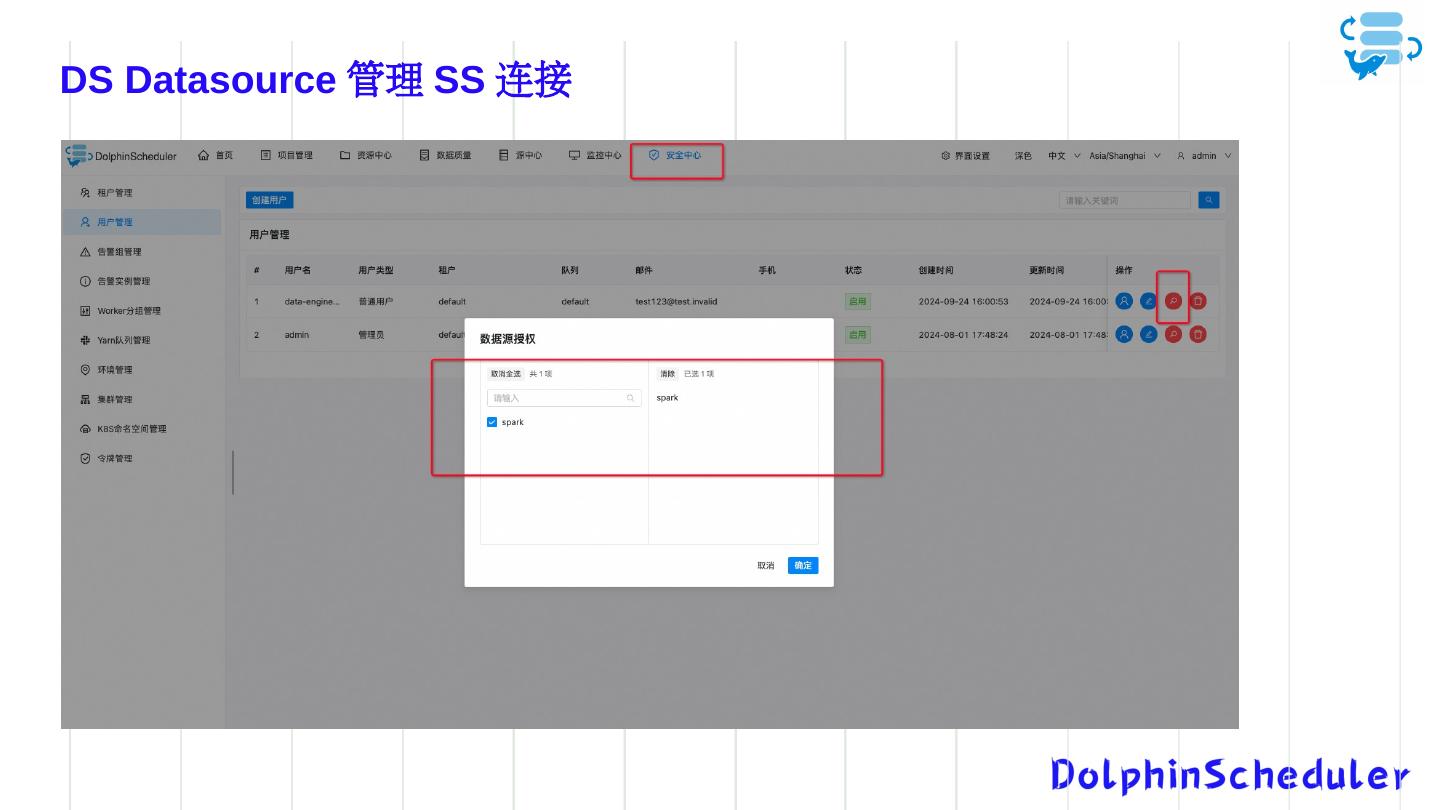Screen dimensions: 1440x810
Task: Open 告警组管理 alarm group management
Action: coord(142,252)
